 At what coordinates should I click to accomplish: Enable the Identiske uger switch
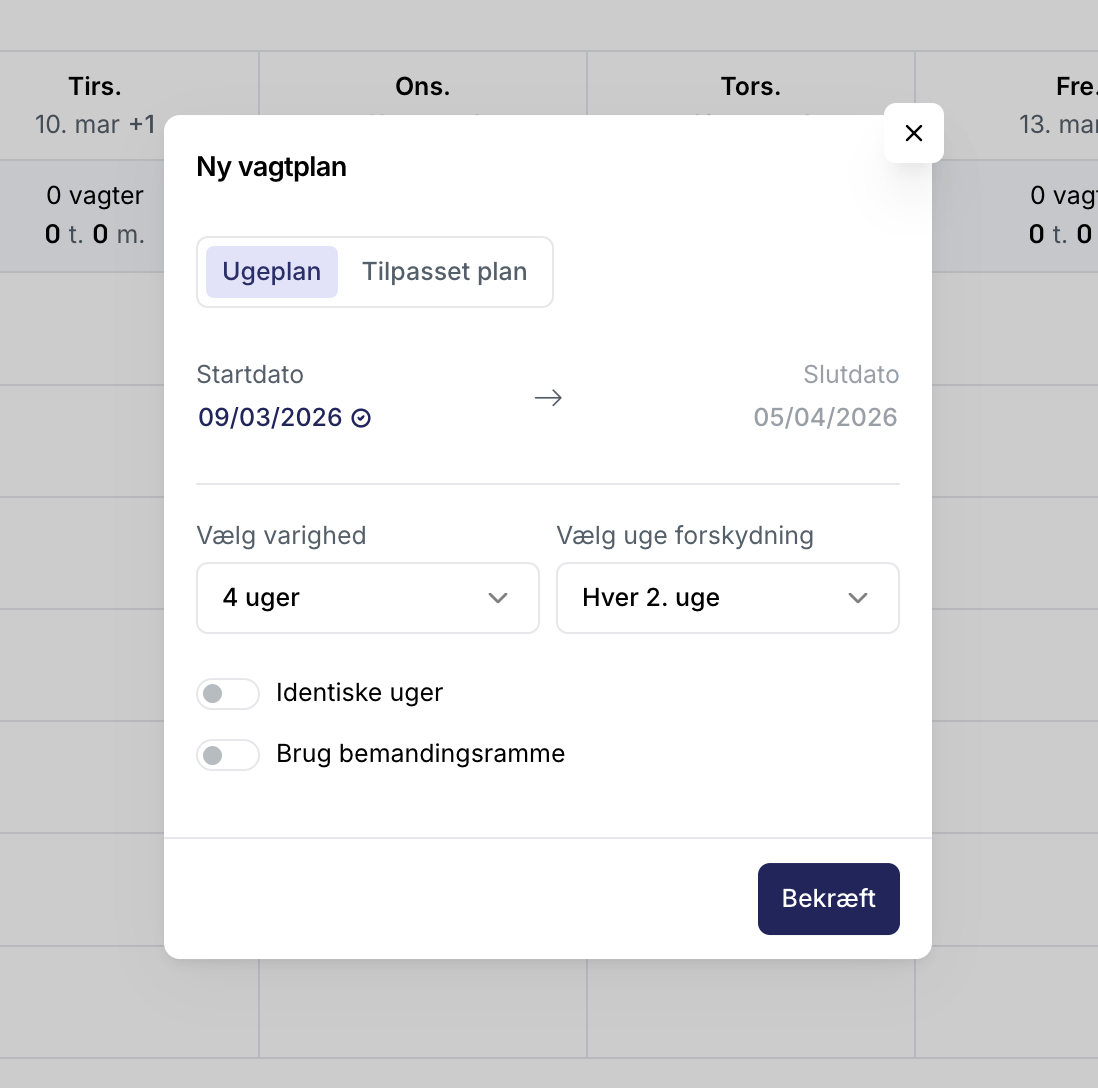click(x=228, y=693)
